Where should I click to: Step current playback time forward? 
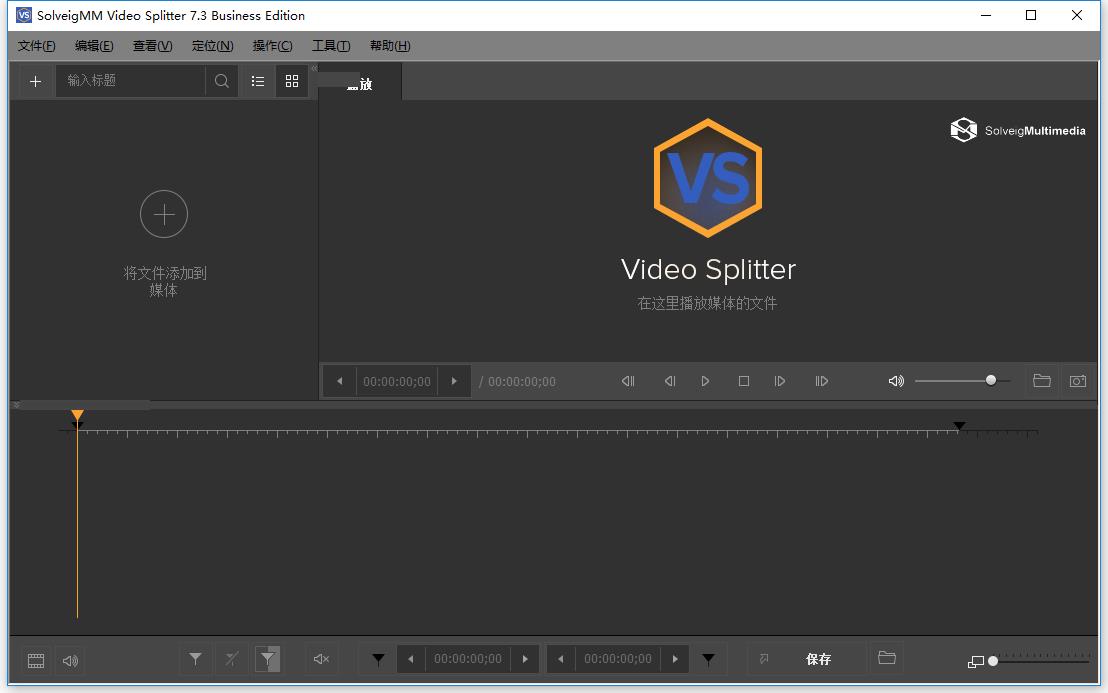click(x=454, y=381)
